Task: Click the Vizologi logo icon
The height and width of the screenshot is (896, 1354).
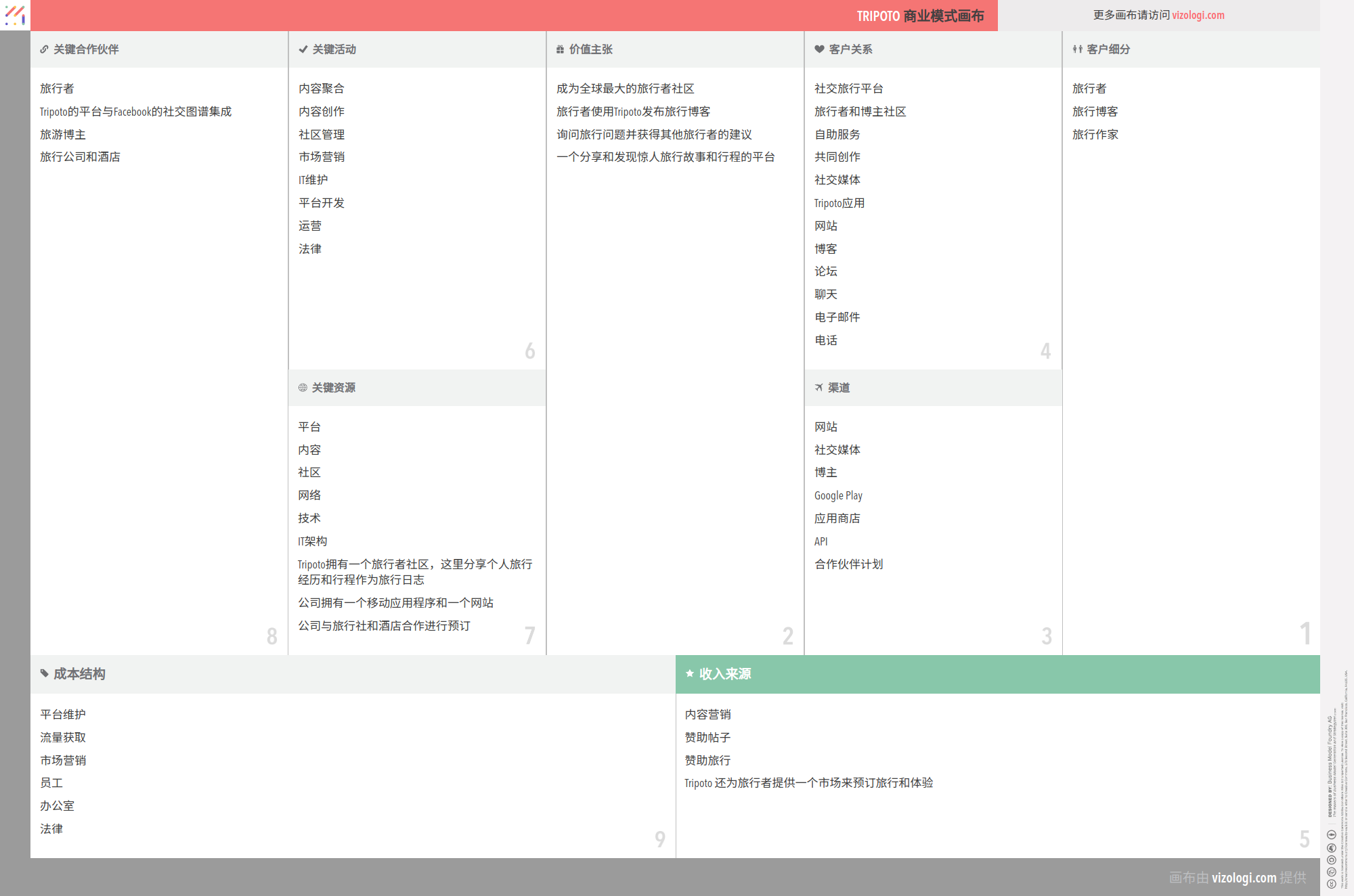Action: (15, 15)
